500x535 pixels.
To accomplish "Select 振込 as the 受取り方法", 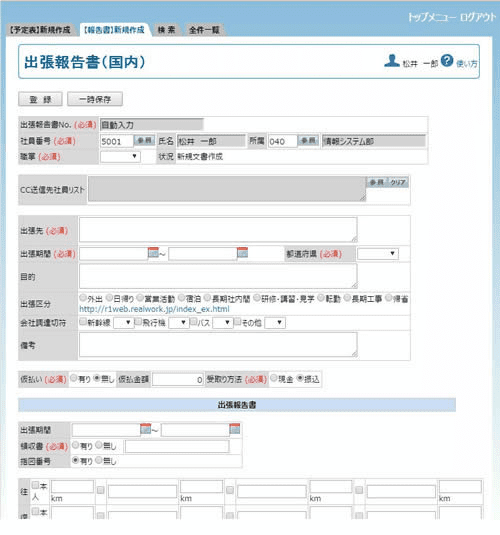I will pyautogui.click(x=300, y=378).
